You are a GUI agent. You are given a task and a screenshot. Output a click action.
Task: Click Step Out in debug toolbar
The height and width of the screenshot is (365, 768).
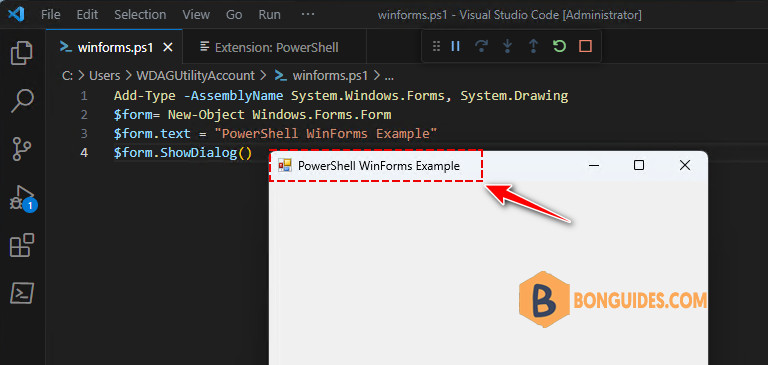click(x=533, y=47)
